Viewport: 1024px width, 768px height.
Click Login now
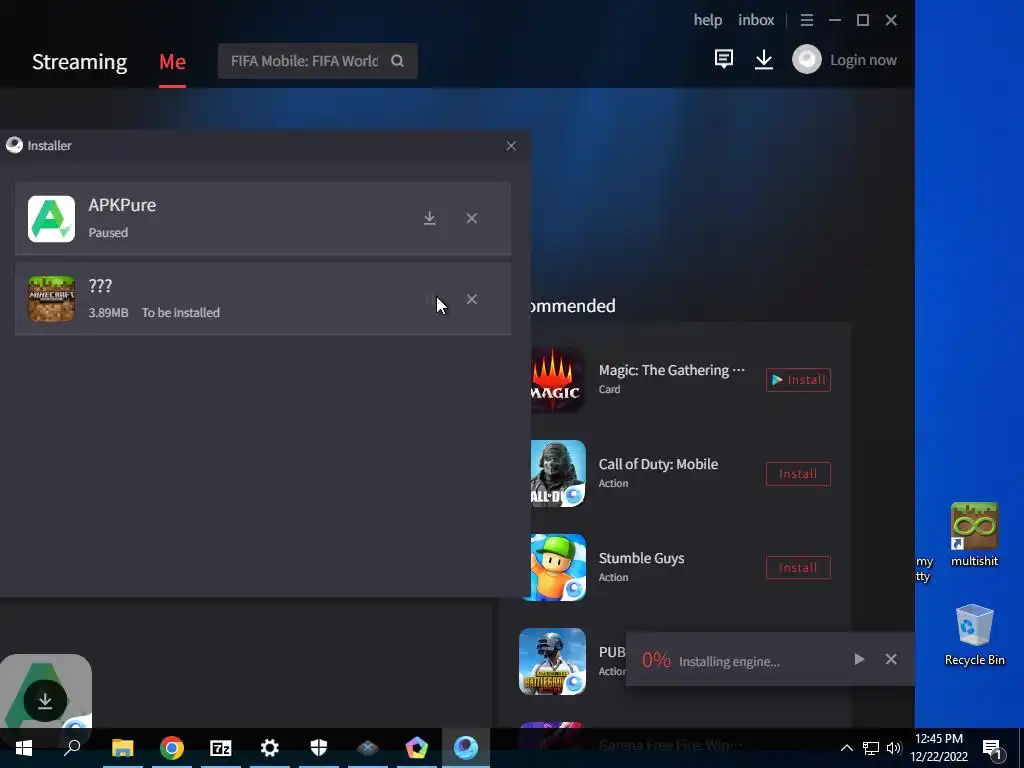tap(863, 60)
